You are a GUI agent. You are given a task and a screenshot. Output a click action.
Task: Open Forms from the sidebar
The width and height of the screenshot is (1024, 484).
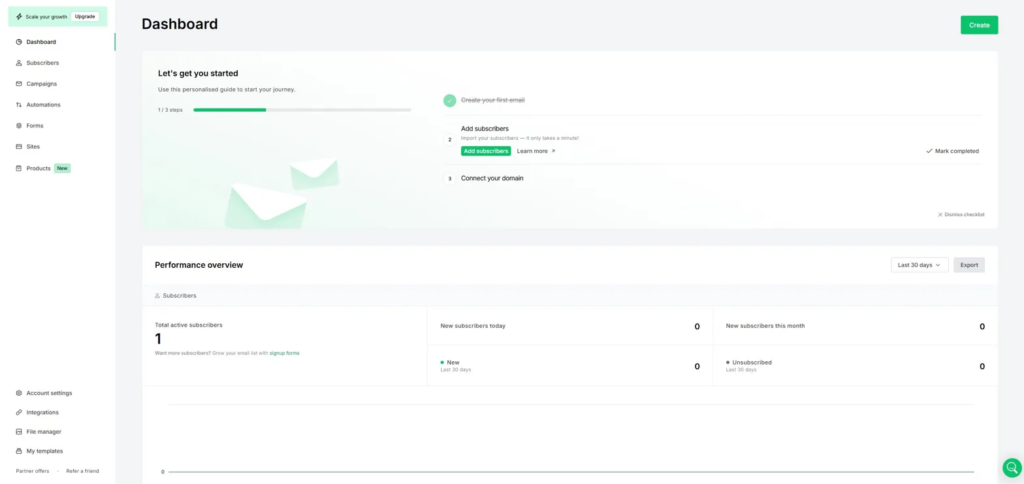pos(35,125)
